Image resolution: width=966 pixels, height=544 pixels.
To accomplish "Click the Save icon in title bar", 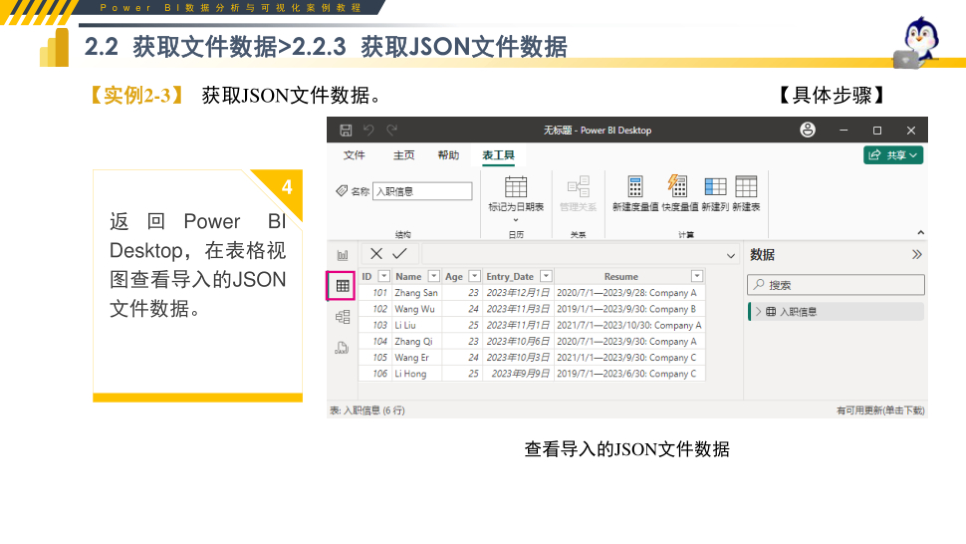I will pyautogui.click(x=346, y=130).
